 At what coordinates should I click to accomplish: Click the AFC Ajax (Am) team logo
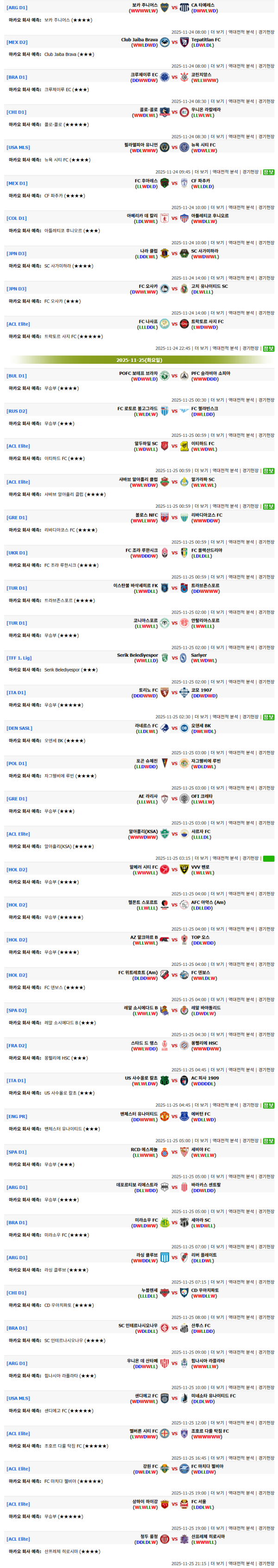pos(184,904)
